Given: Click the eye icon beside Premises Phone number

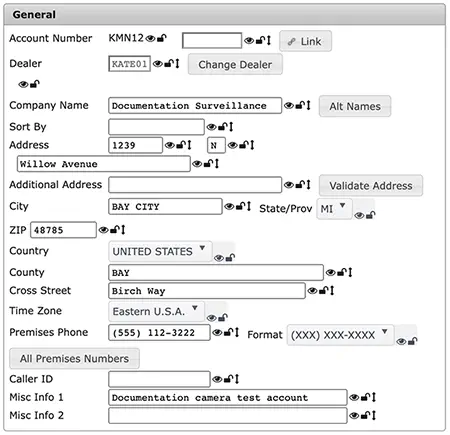Looking at the screenshot, I should tap(217, 332).
